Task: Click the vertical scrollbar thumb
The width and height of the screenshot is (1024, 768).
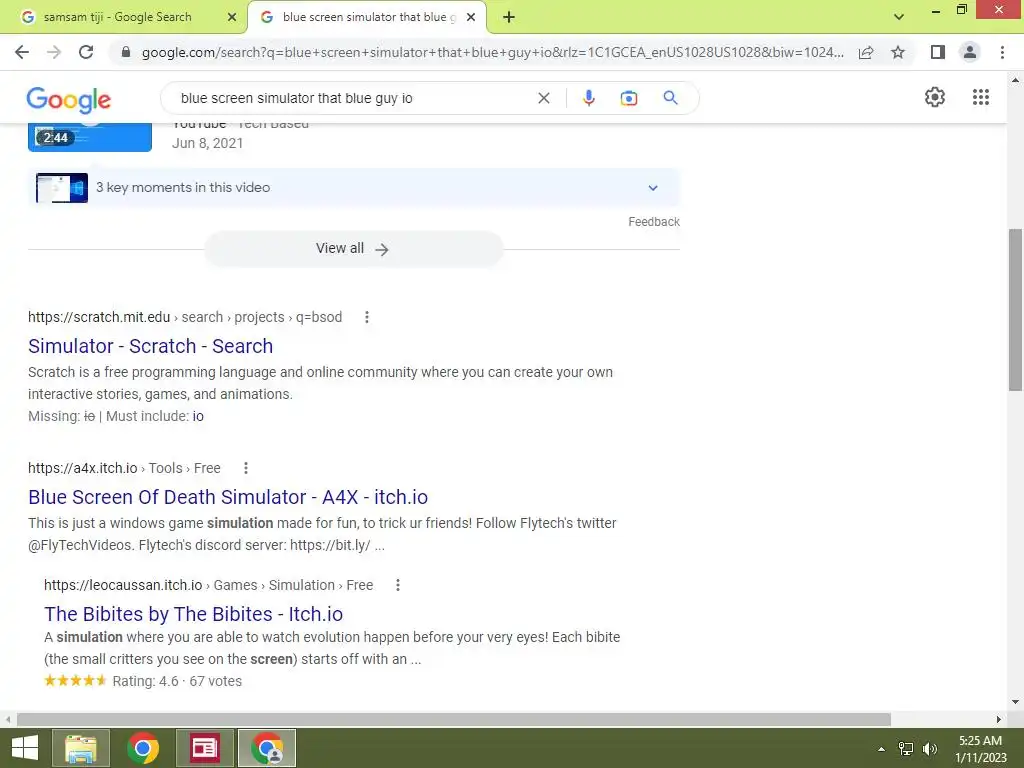Action: [1015, 310]
